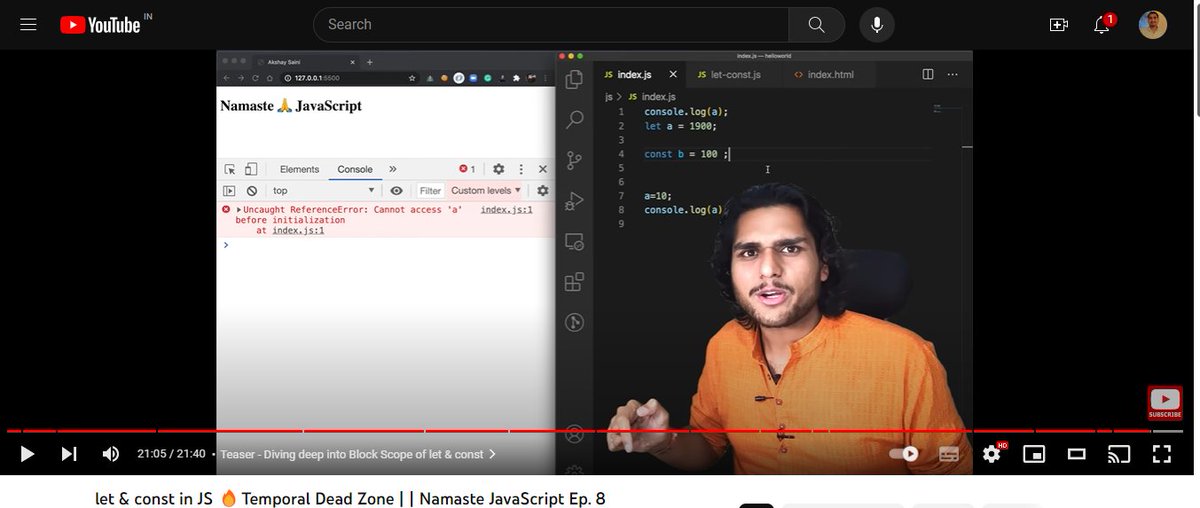Open VS Code Remote Explorer icon
Screen dimensions: 1200x508
(575, 242)
